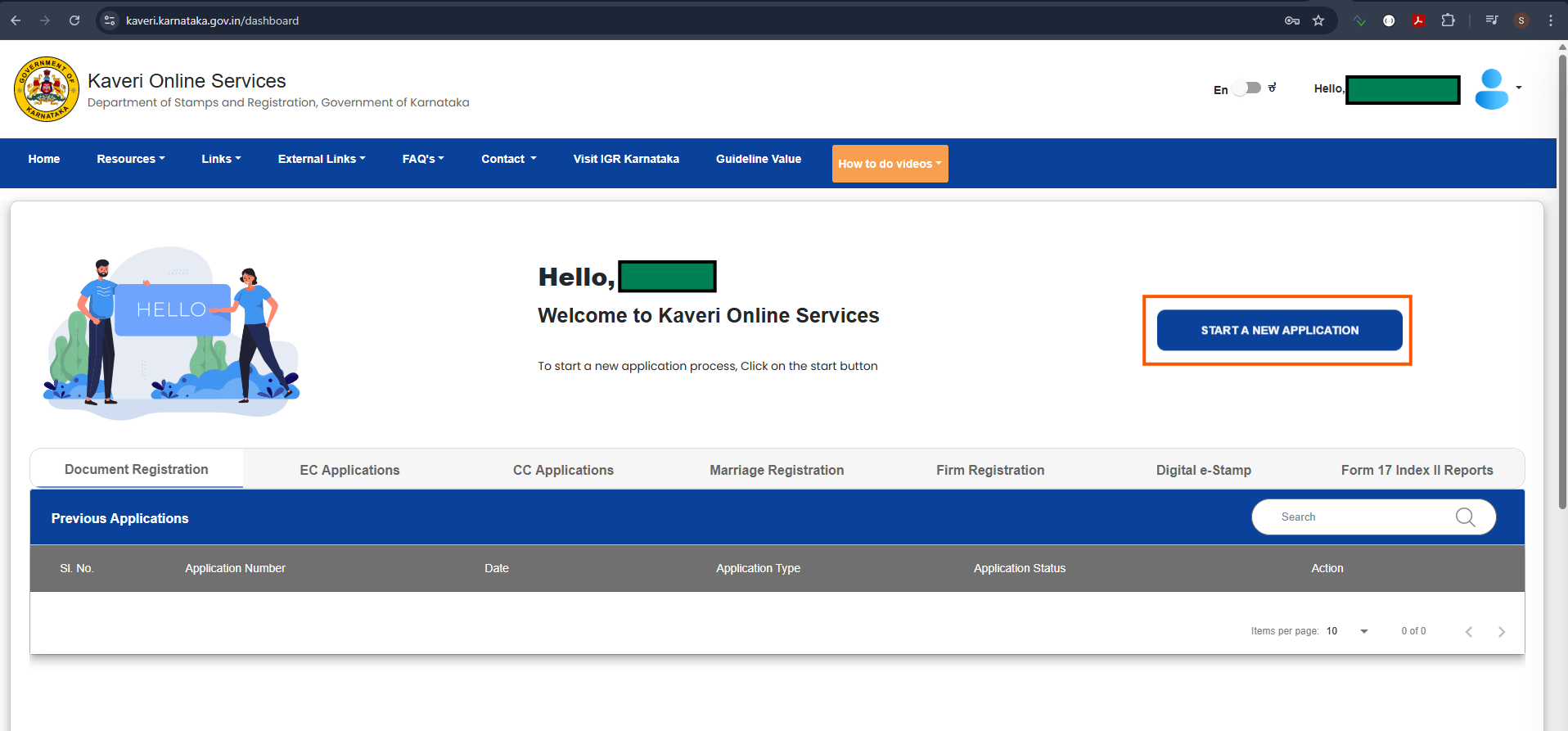Viewport: 1568px width, 731px height.
Task: Open the Contact dropdown menu
Action: (x=509, y=159)
